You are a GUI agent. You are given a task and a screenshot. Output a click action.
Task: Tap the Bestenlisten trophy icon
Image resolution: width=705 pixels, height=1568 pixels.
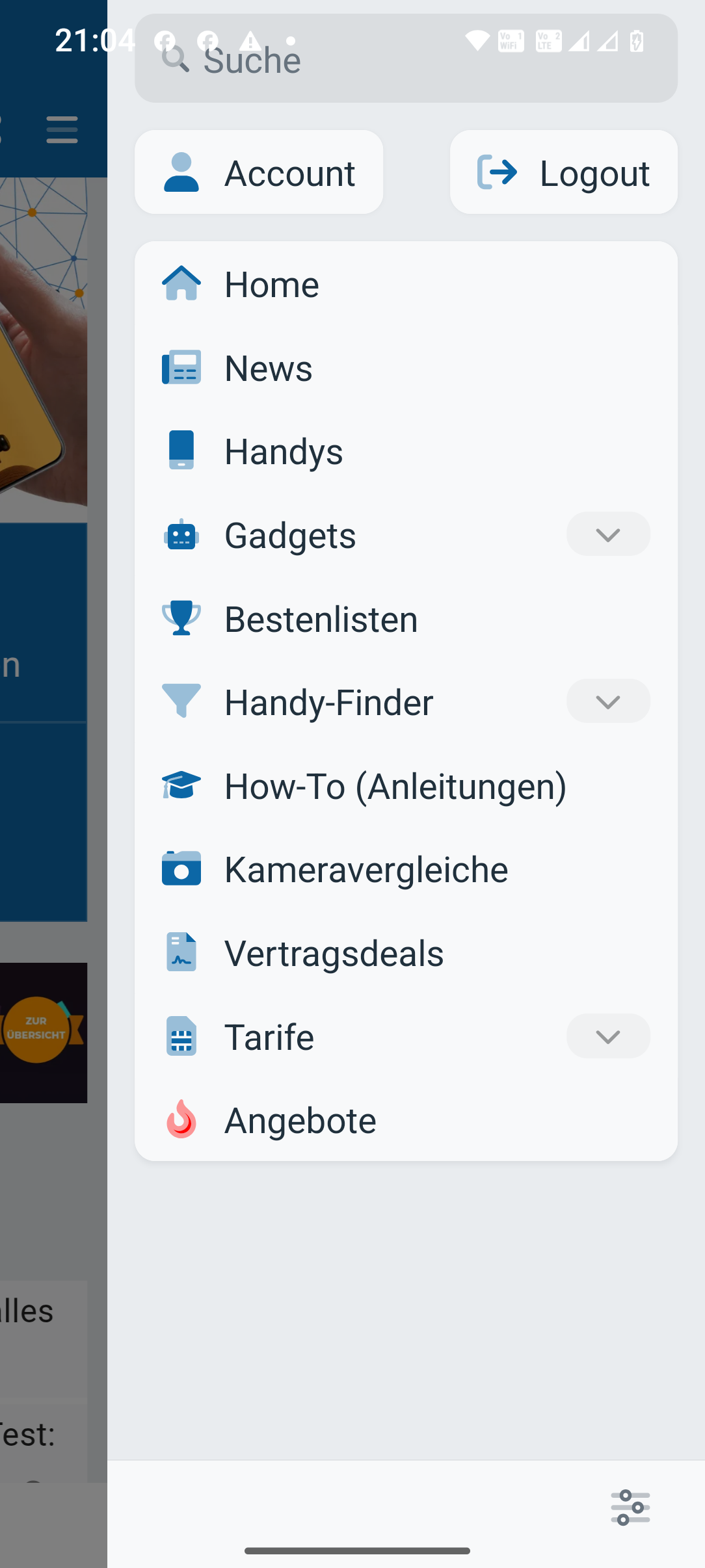(181, 618)
